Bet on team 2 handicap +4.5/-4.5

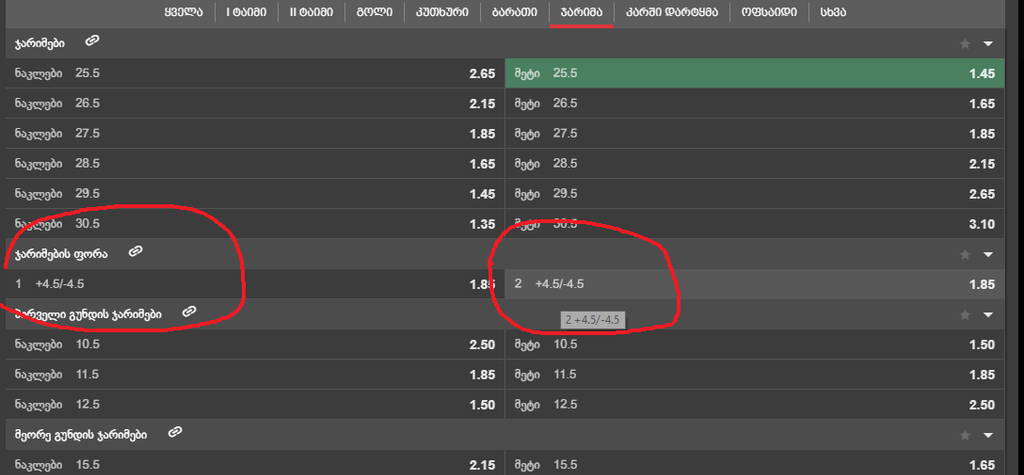point(755,284)
